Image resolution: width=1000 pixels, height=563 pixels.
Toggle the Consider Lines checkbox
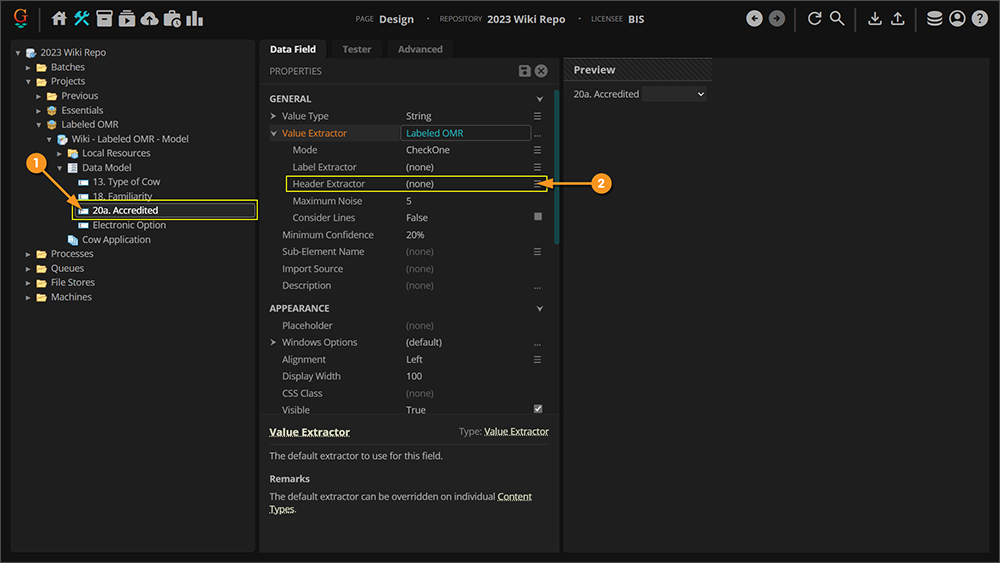pyautogui.click(x=538, y=217)
